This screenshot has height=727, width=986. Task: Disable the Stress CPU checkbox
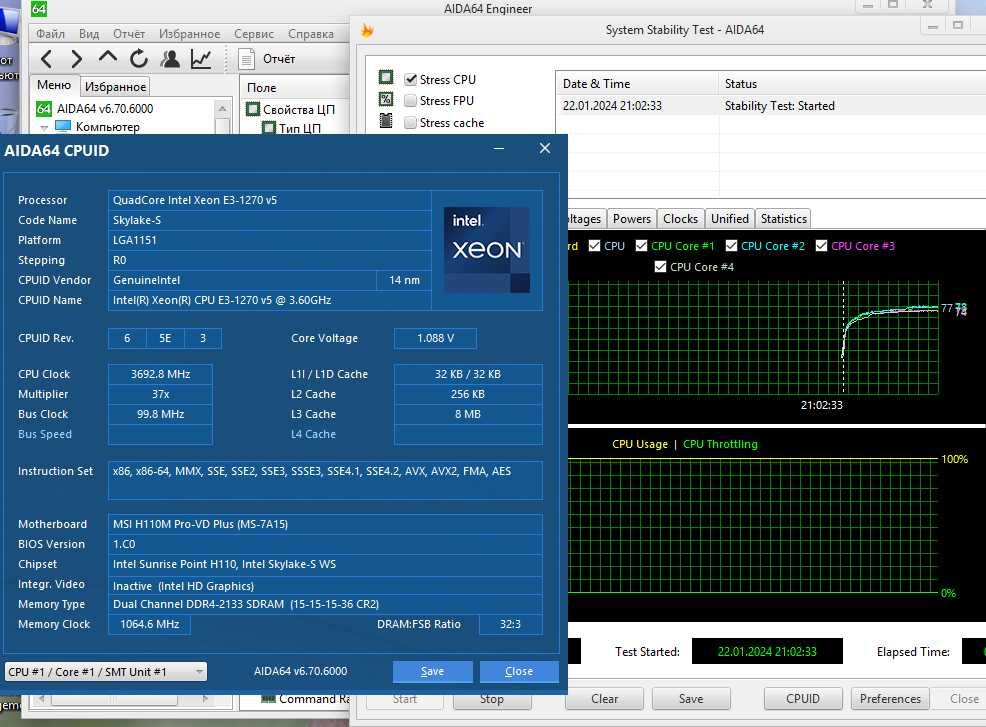(x=411, y=79)
